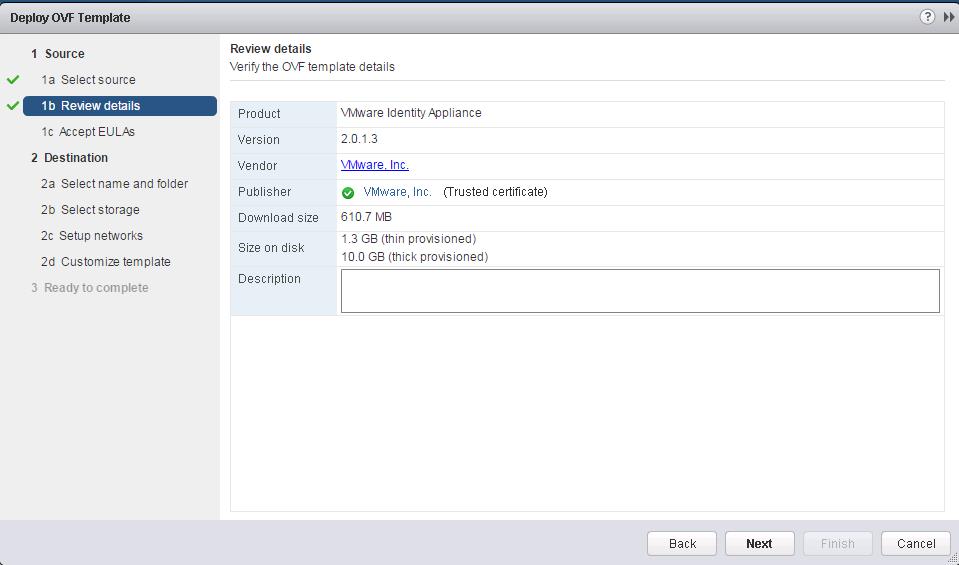Click the Download size row label

click(x=278, y=218)
